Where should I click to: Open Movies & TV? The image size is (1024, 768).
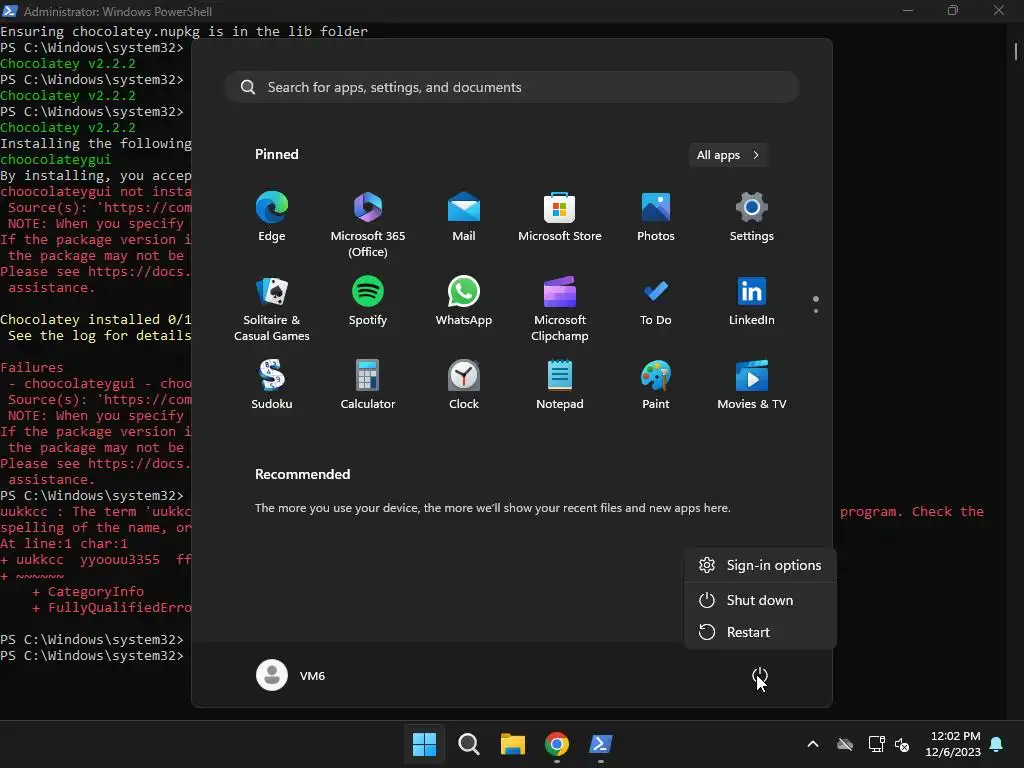[752, 385]
